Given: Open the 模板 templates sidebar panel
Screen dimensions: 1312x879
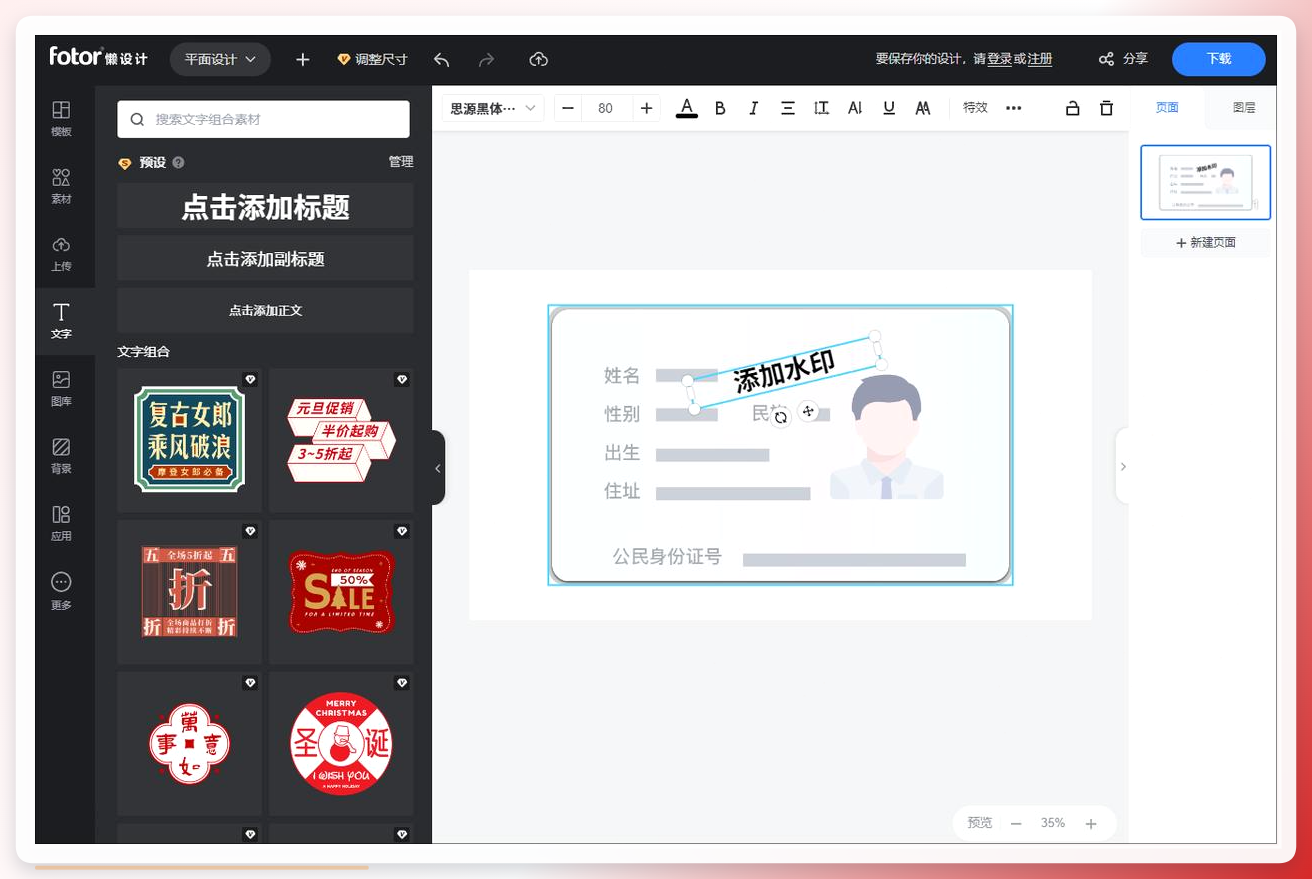Looking at the screenshot, I should coord(61,118).
